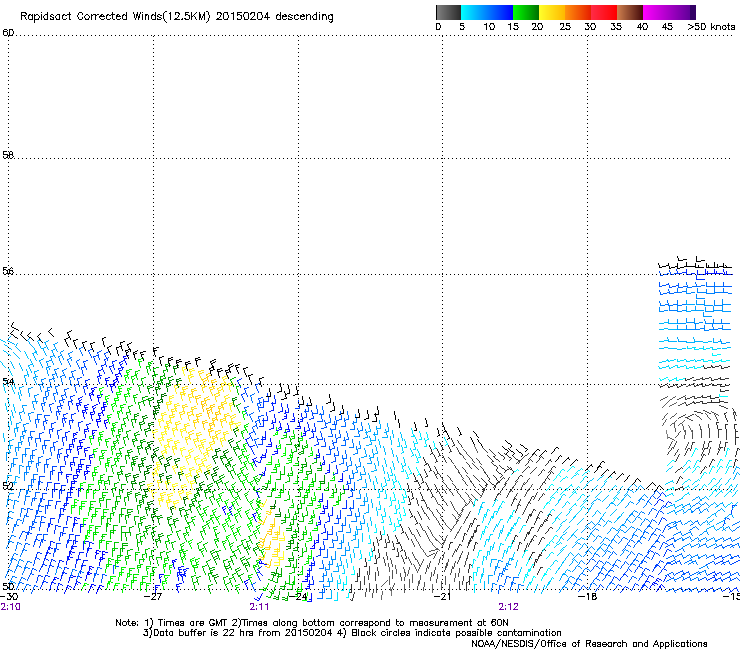Image resolution: width=740 pixels, height=650 pixels.
Task: Click the plot title 'Rapidscat Corrected Winds(12.5KM)'
Action: tap(115, 17)
